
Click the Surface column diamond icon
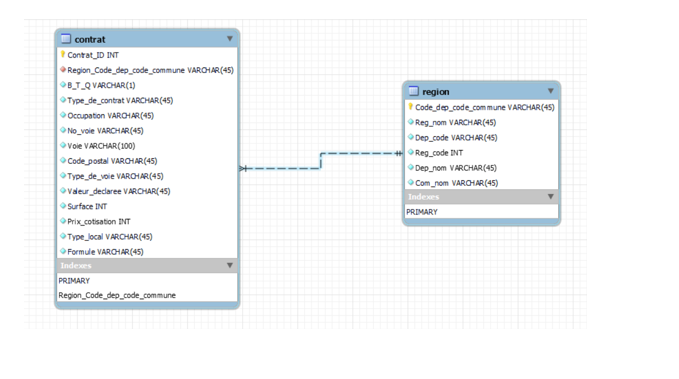tap(63, 206)
